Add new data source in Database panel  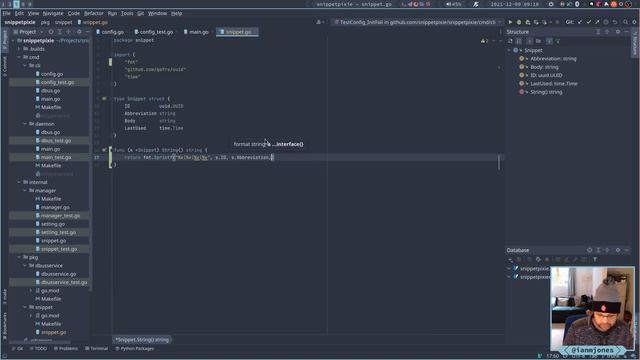pos(511,260)
